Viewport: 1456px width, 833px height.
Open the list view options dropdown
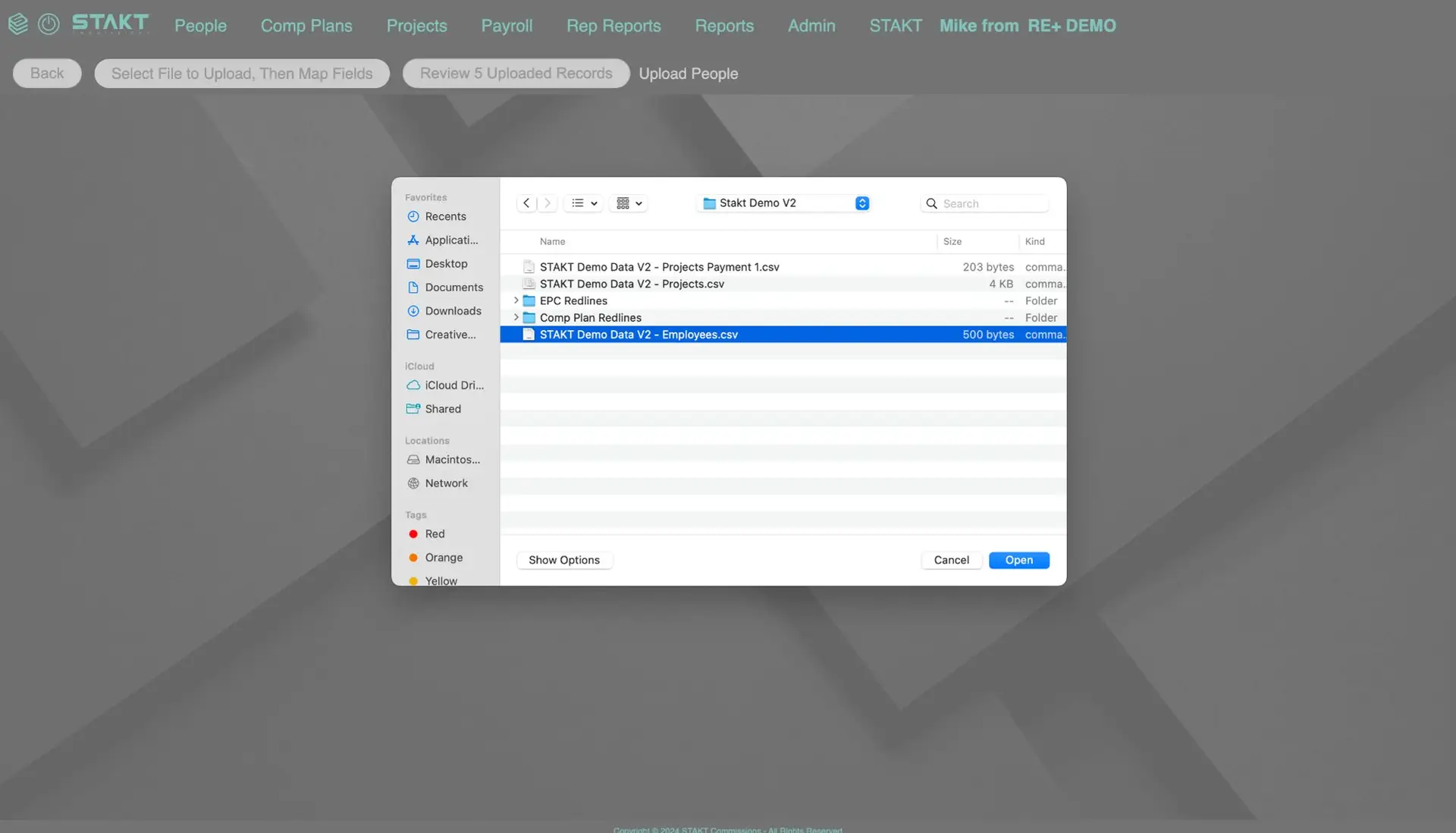[584, 203]
